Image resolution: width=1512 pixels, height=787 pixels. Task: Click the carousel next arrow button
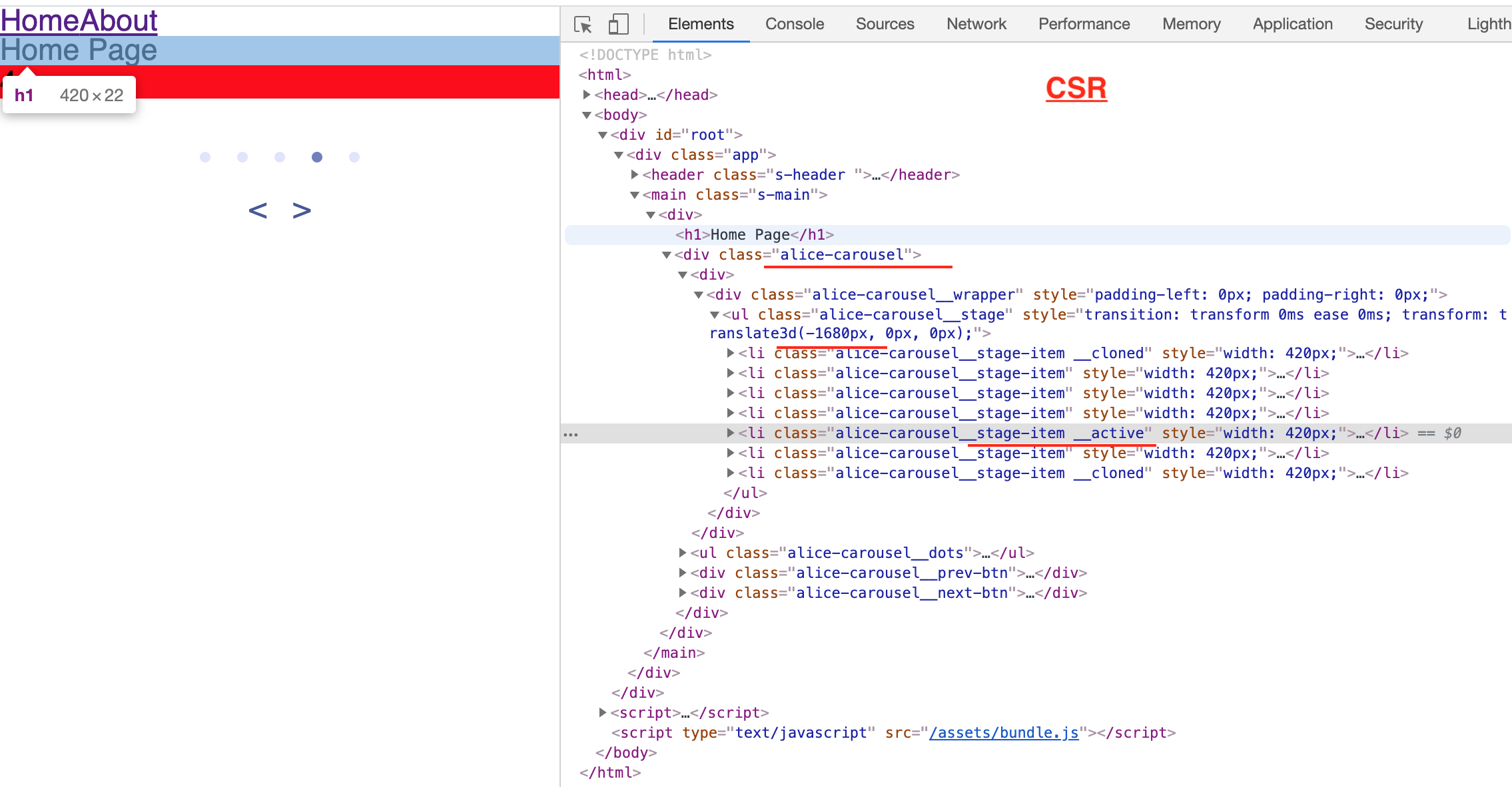[x=300, y=210]
